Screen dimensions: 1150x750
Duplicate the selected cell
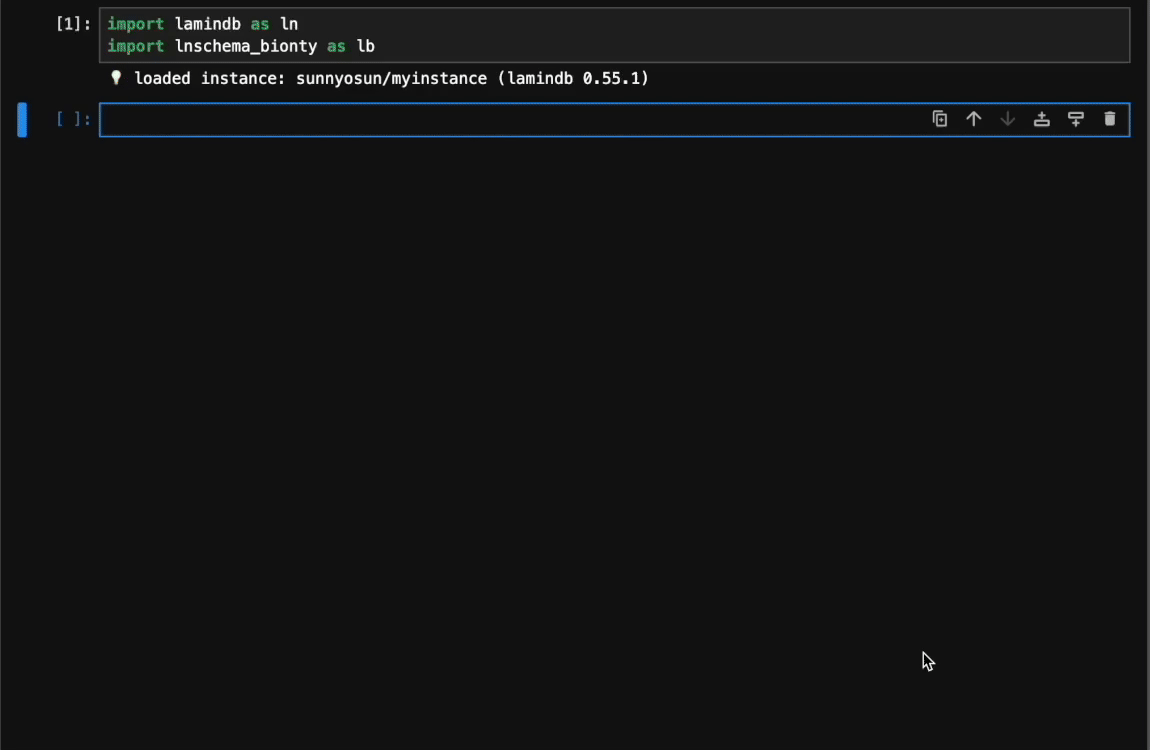pos(940,118)
